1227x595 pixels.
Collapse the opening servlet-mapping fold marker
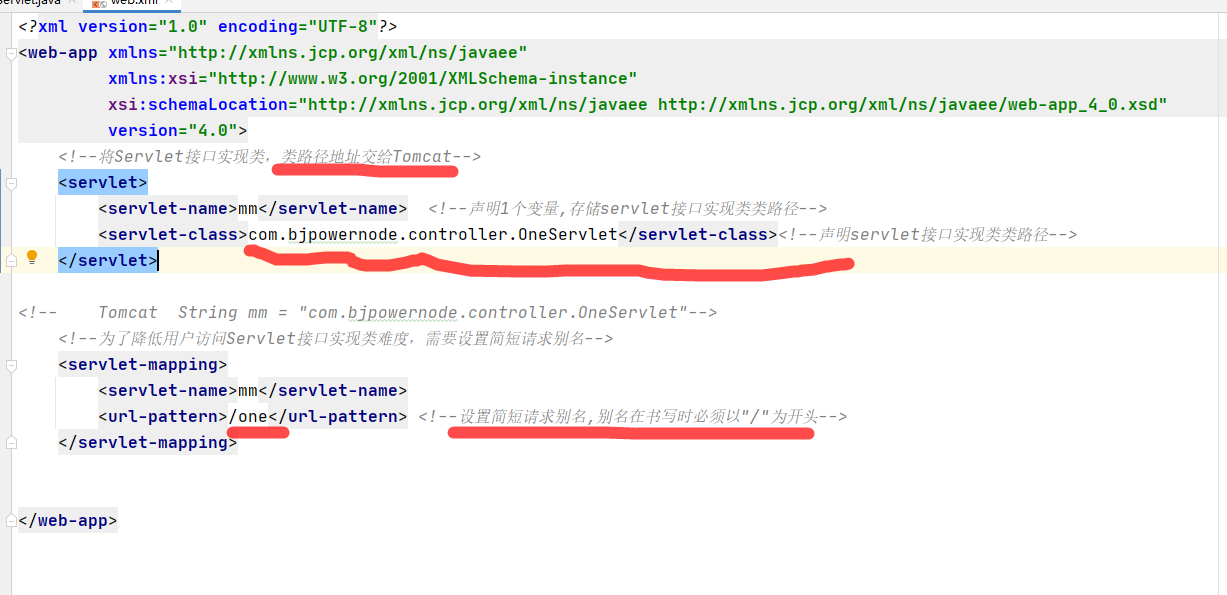pos(10,365)
